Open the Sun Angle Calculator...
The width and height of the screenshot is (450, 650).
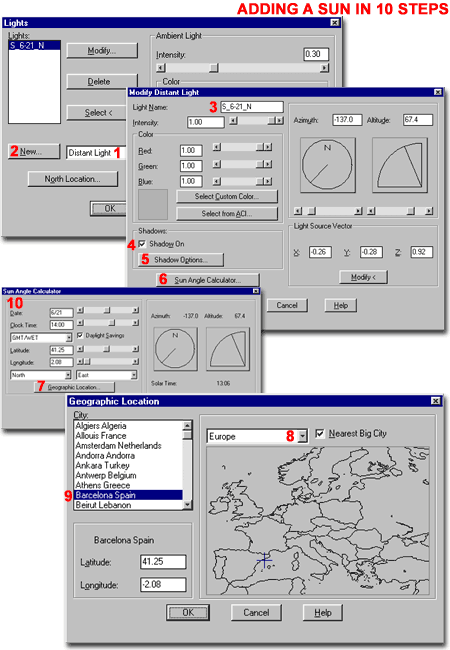click(208, 280)
